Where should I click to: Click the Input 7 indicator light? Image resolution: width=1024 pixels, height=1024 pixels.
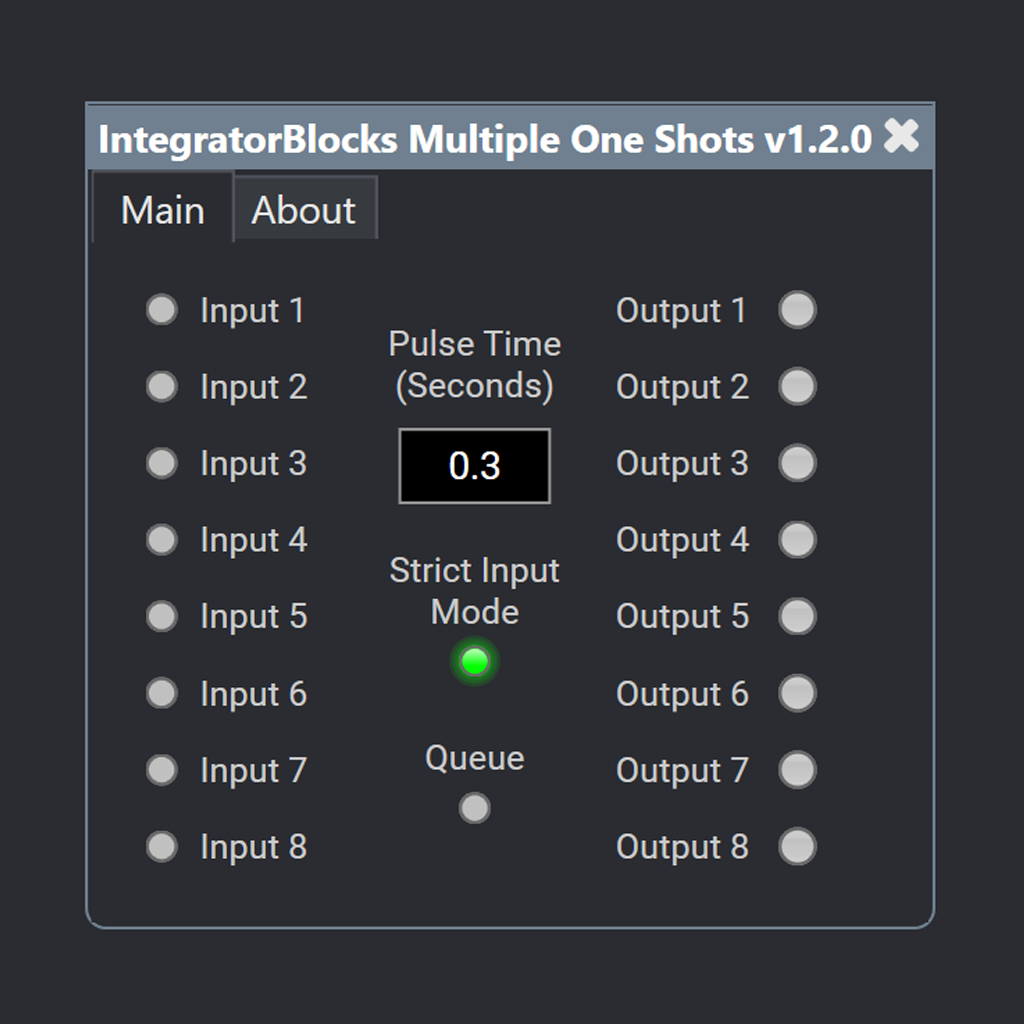pyautogui.click(x=161, y=770)
